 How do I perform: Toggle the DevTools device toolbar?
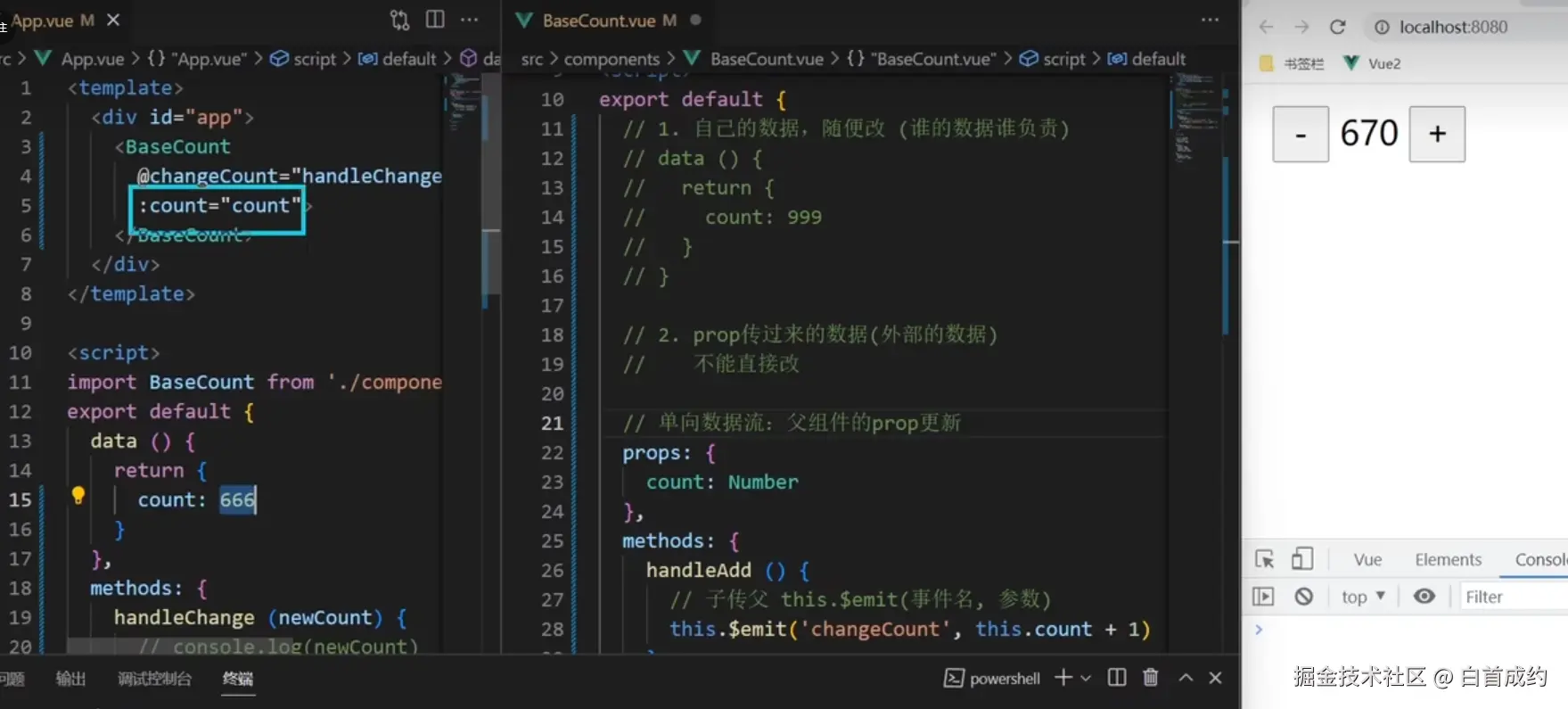pyautogui.click(x=1301, y=559)
